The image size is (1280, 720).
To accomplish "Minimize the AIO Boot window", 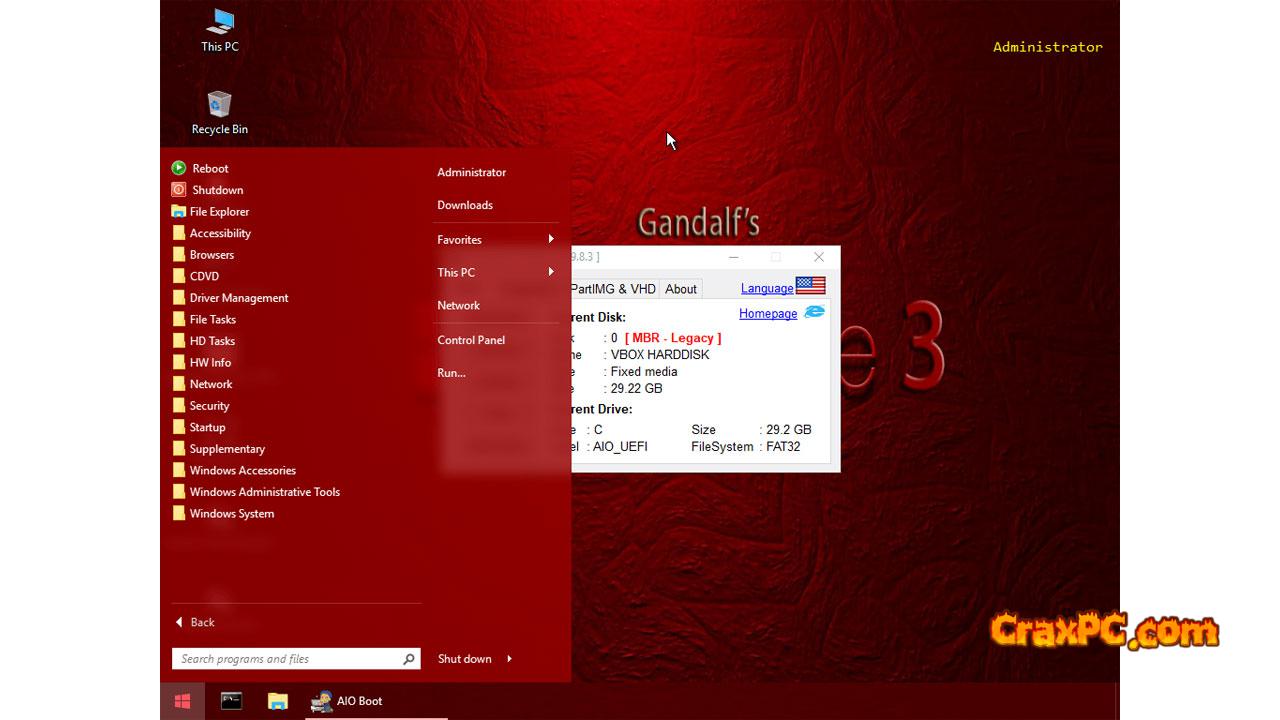I will coord(733,257).
